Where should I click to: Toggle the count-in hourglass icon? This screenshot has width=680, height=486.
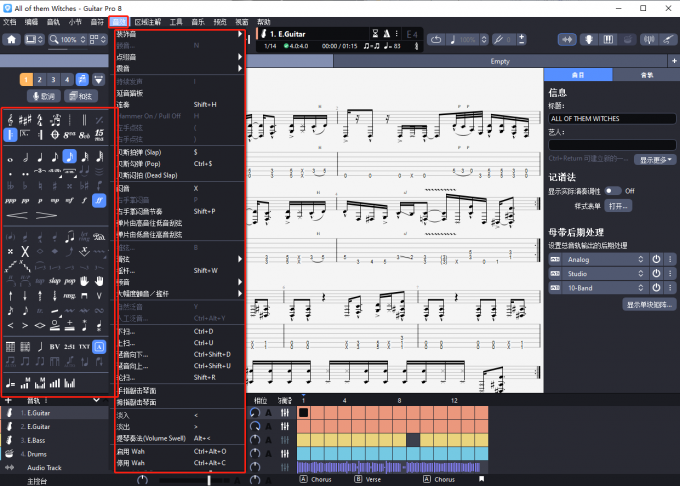375,33
